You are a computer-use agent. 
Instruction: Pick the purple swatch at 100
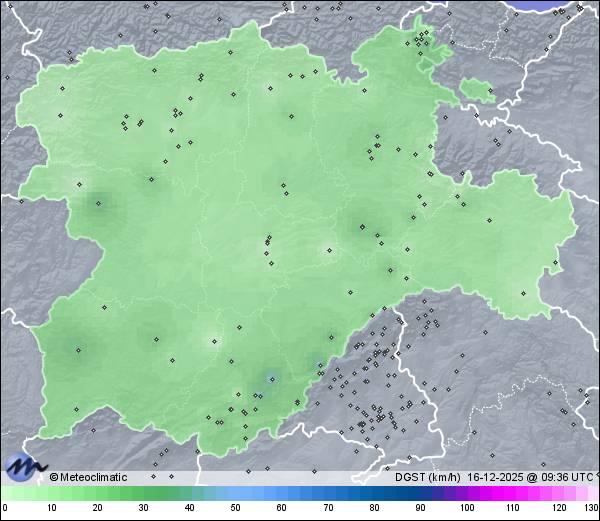466,493
